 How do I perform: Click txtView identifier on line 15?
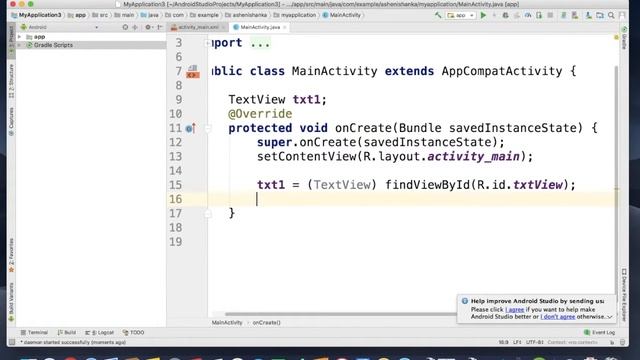coord(538,185)
